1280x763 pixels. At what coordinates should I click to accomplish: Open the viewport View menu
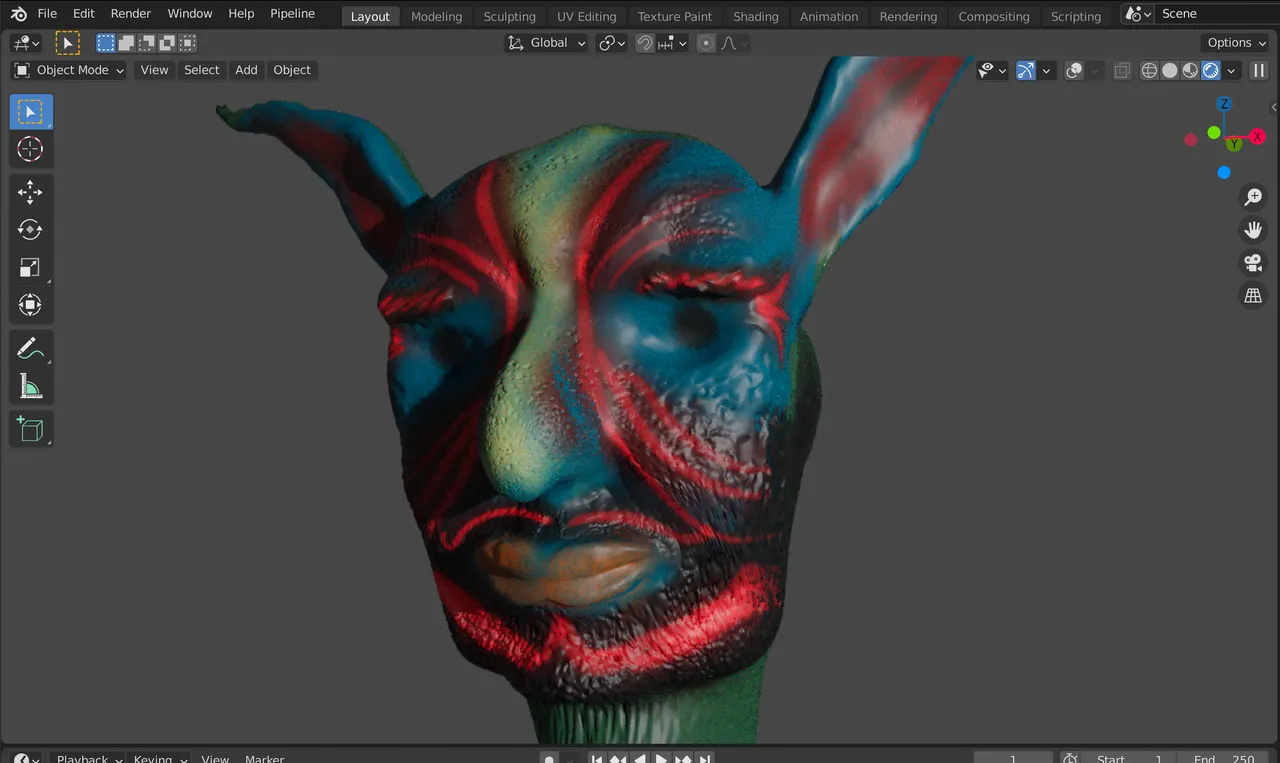click(x=154, y=70)
